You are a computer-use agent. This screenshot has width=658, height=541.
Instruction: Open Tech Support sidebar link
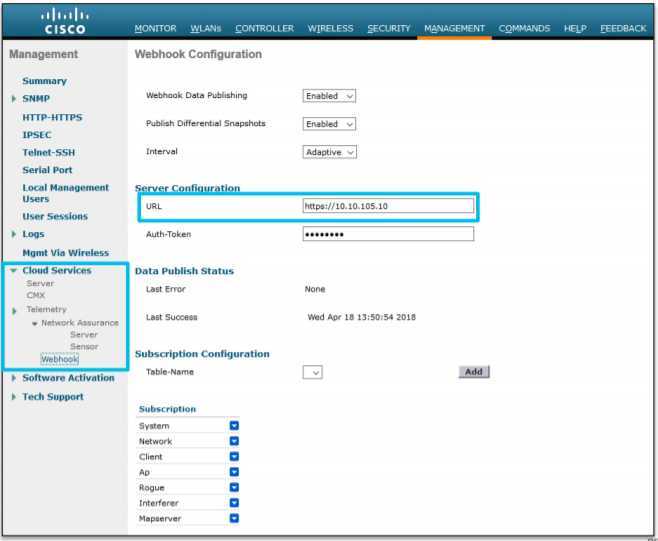click(53, 397)
